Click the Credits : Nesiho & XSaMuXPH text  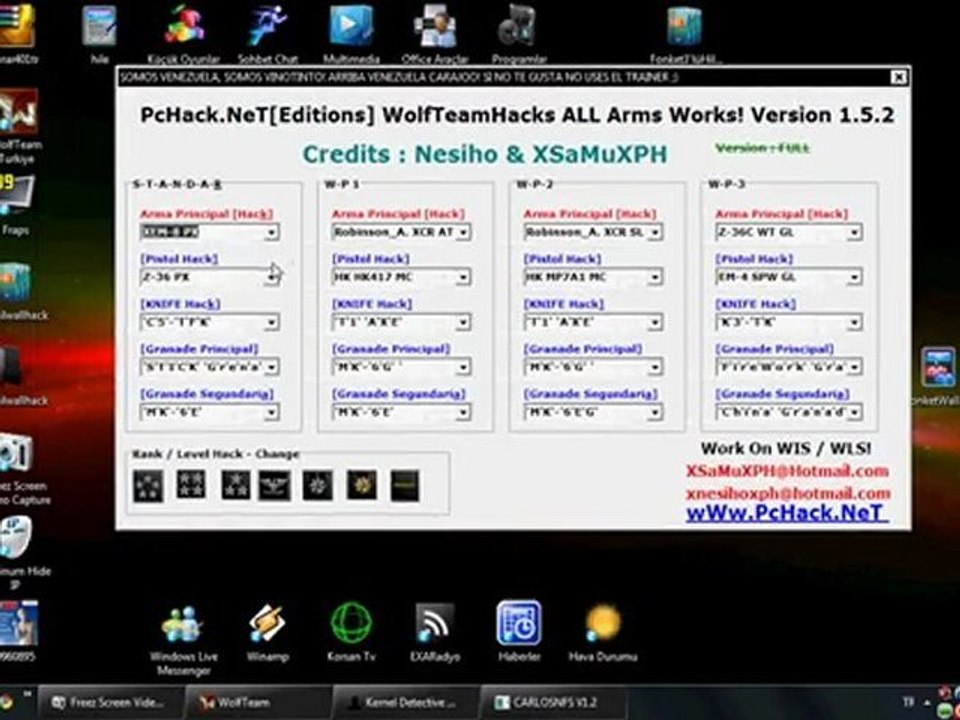point(485,154)
